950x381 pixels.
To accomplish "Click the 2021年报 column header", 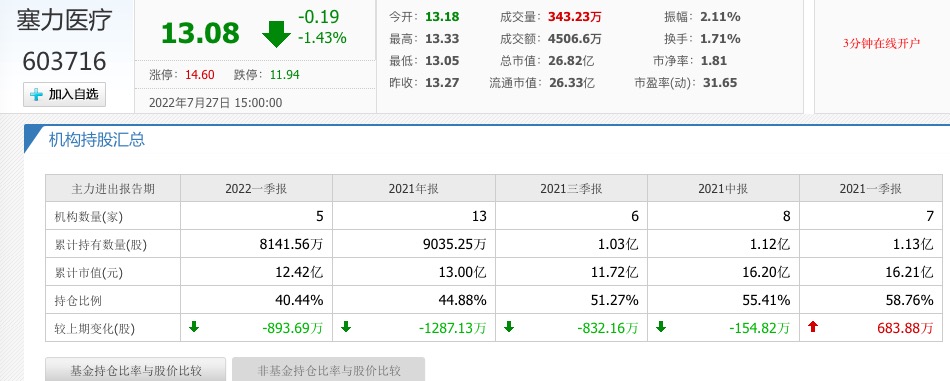I will [x=414, y=189].
